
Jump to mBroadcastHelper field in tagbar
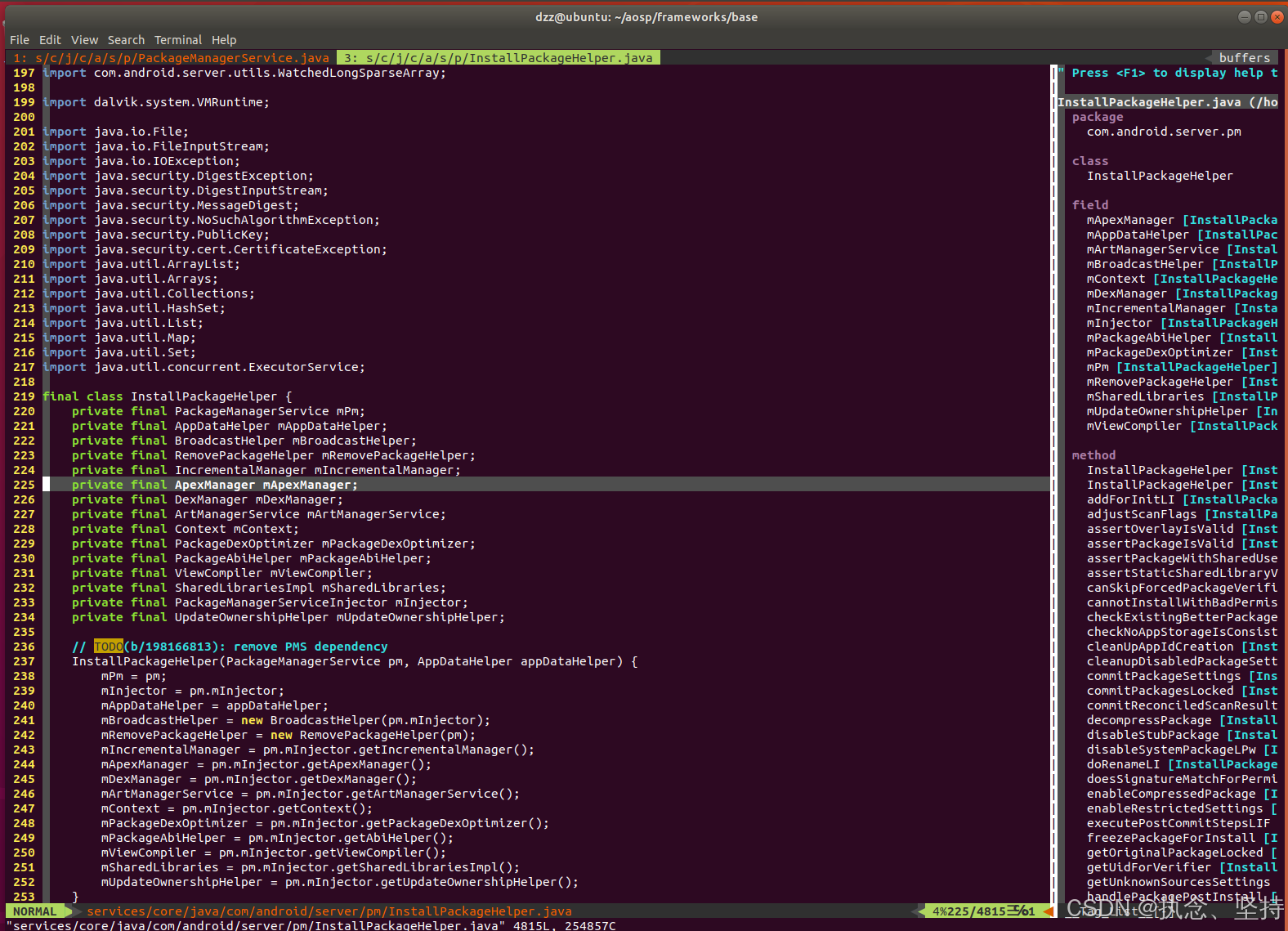[1182, 264]
